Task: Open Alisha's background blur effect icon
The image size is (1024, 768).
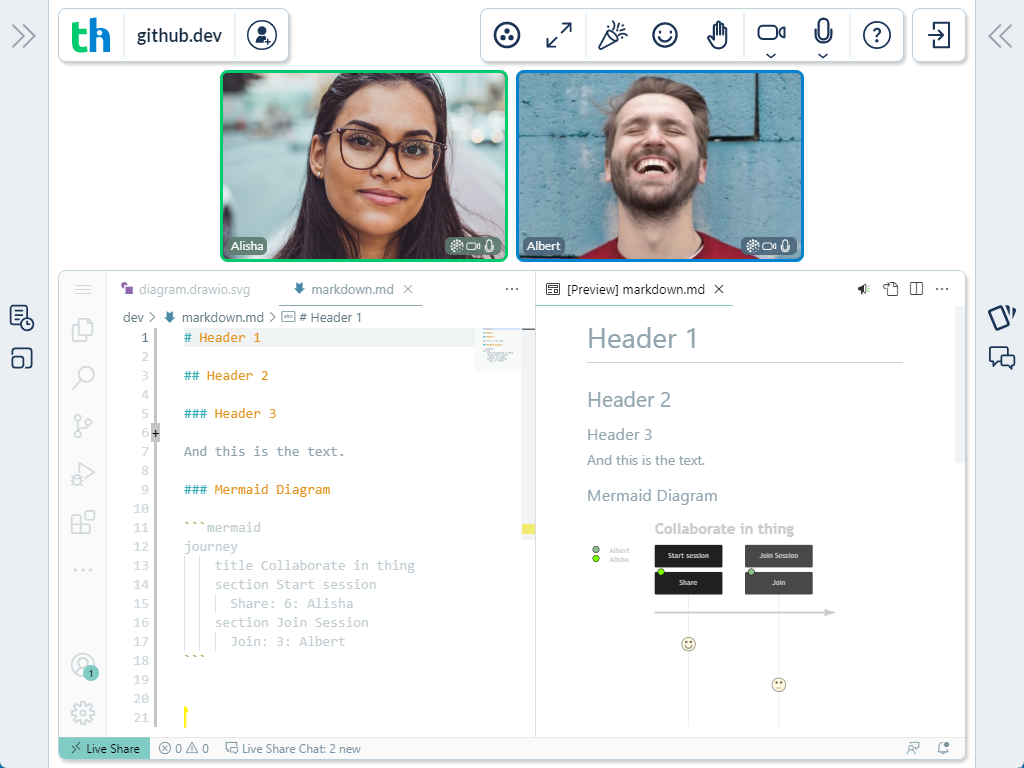Action: point(456,246)
